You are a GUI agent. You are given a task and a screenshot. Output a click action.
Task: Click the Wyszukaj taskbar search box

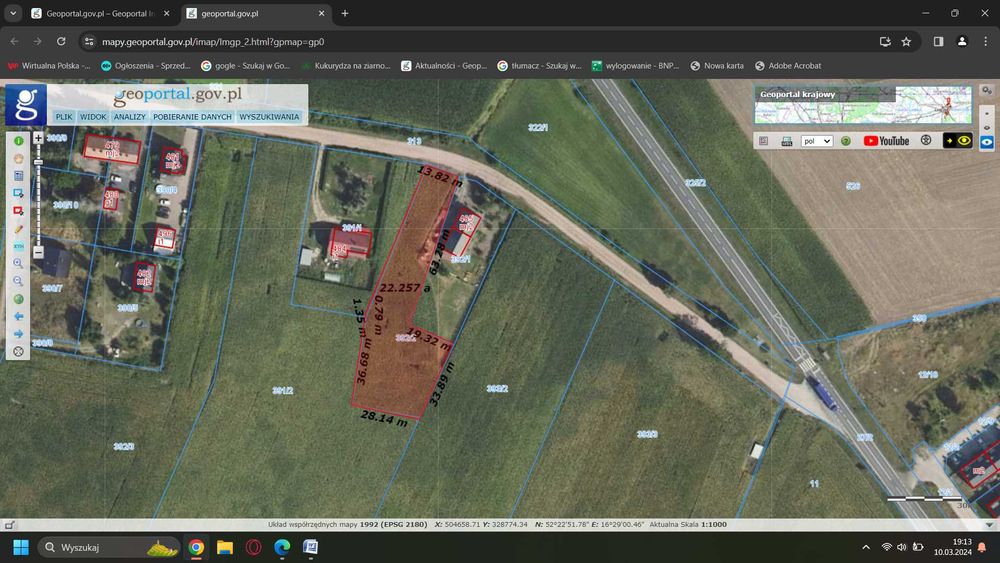click(108, 548)
